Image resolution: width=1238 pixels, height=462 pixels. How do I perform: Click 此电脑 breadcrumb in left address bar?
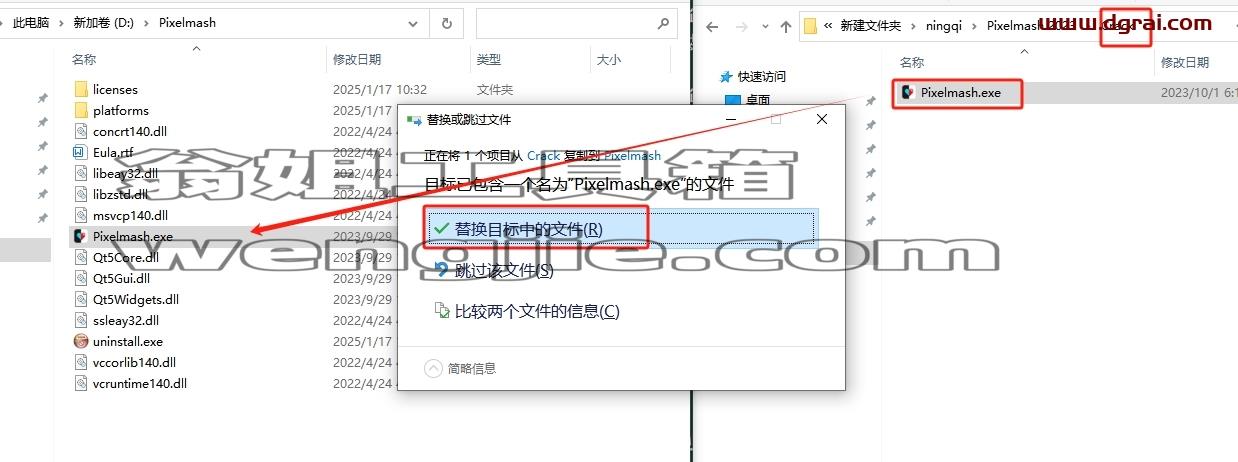tap(33, 22)
